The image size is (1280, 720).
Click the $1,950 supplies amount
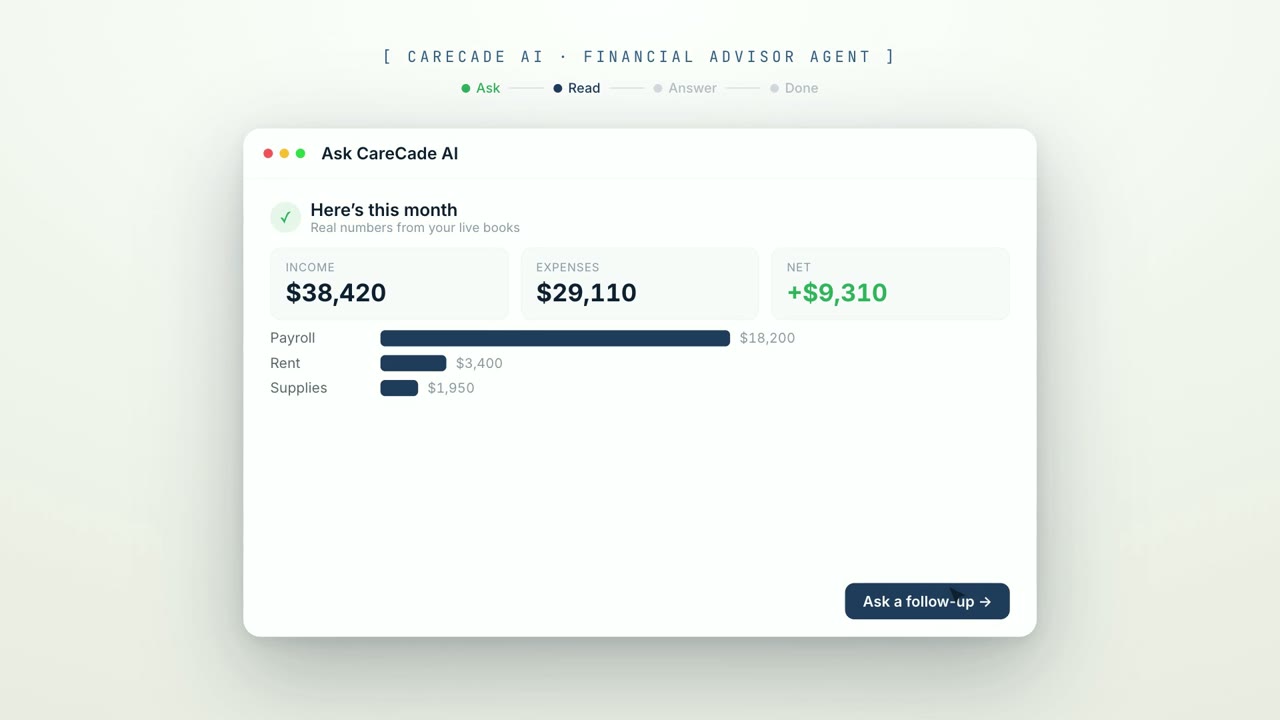pyautogui.click(x=451, y=388)
